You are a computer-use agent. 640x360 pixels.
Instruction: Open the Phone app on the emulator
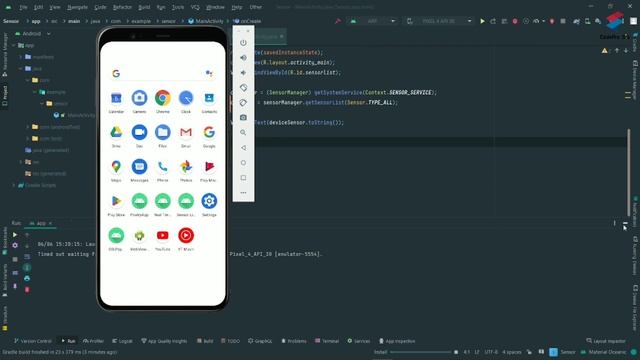pyautogui.click(x=162, y=167)
